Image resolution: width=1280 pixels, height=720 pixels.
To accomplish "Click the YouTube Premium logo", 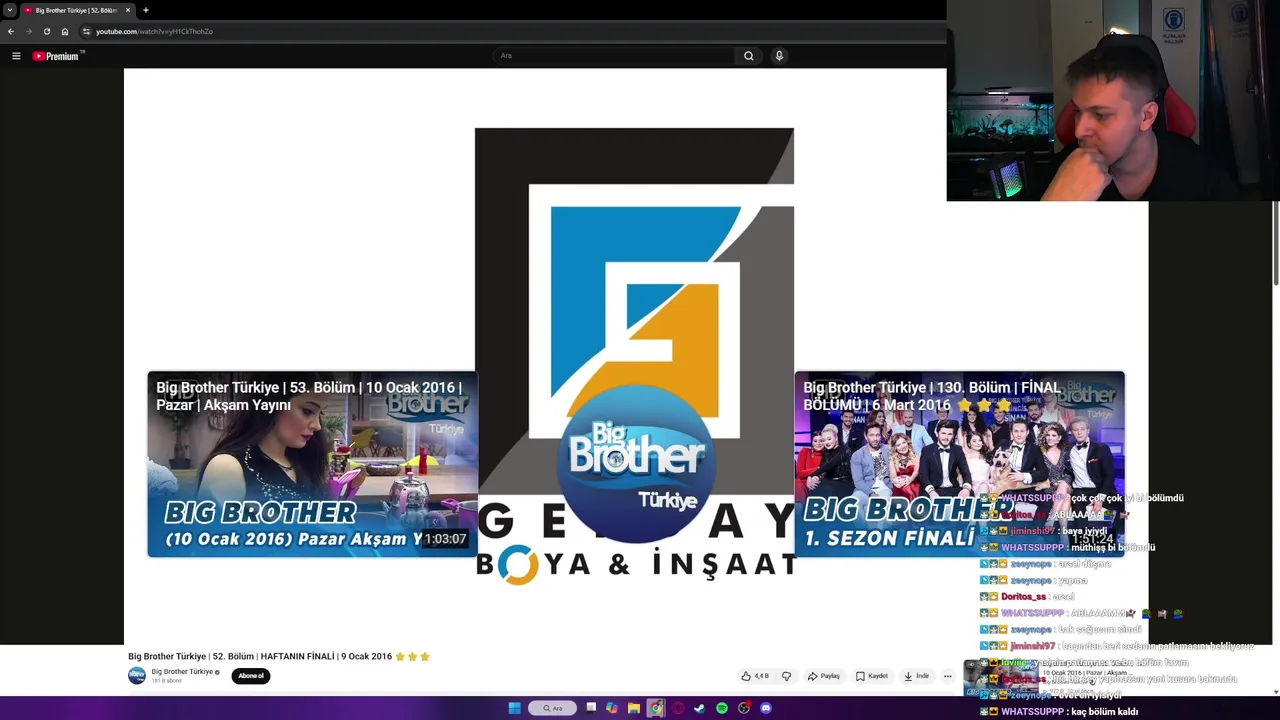I will 55,56.
